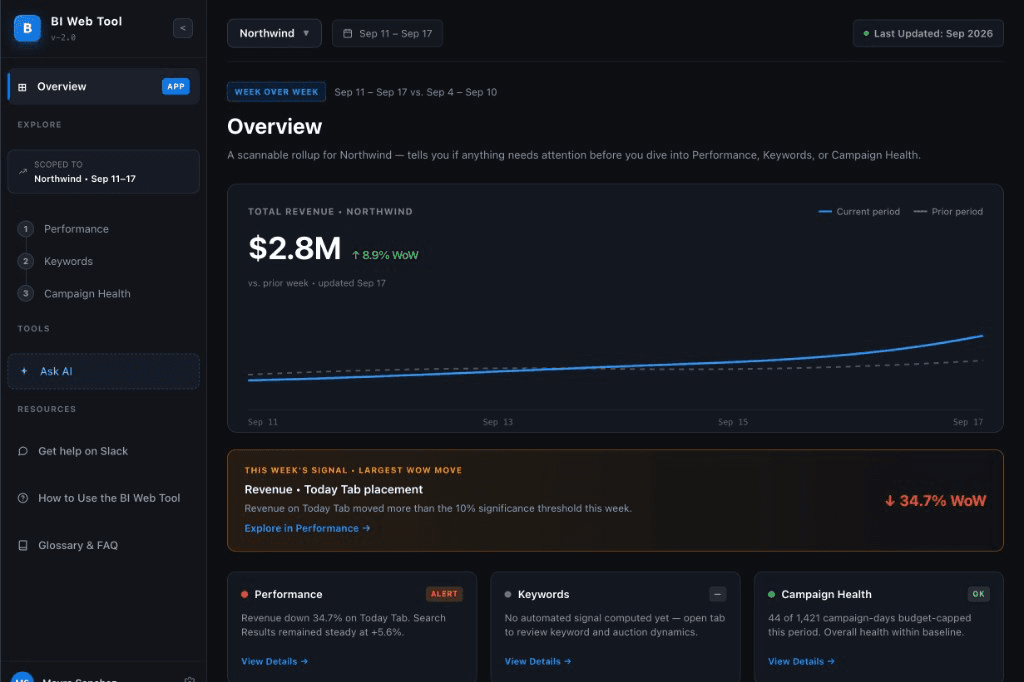The height and width of the screenshot is (682, 1024).
Task: Click the user avatar at sidebar bottom
Action: coord(23,677)
